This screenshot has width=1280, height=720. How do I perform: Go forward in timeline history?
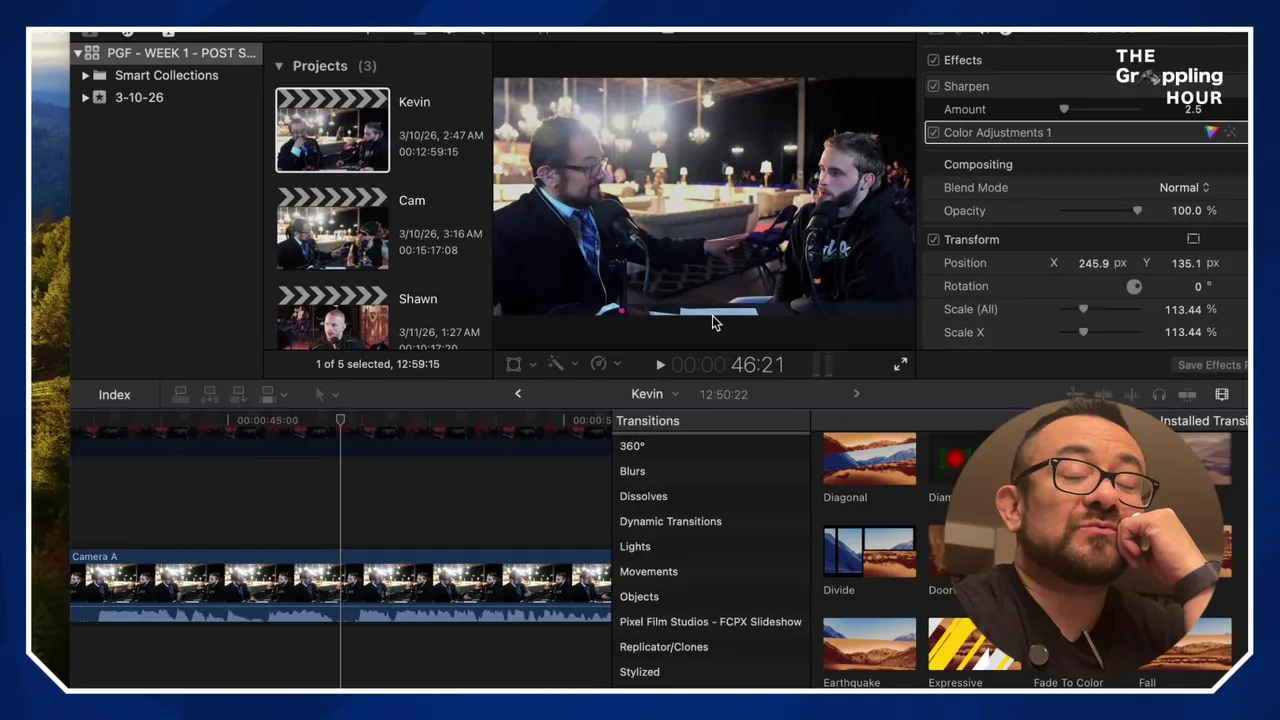click(x=856, y=394)
